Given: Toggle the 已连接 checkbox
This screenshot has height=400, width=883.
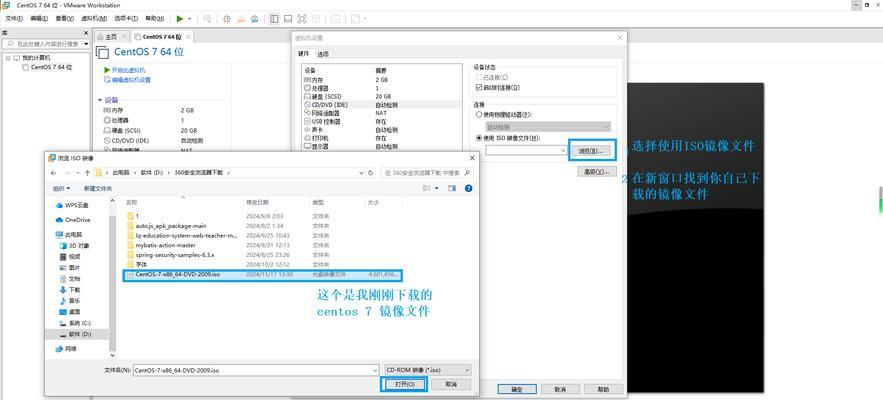Looking at the screenshot, I should click(x=479, y=77).
